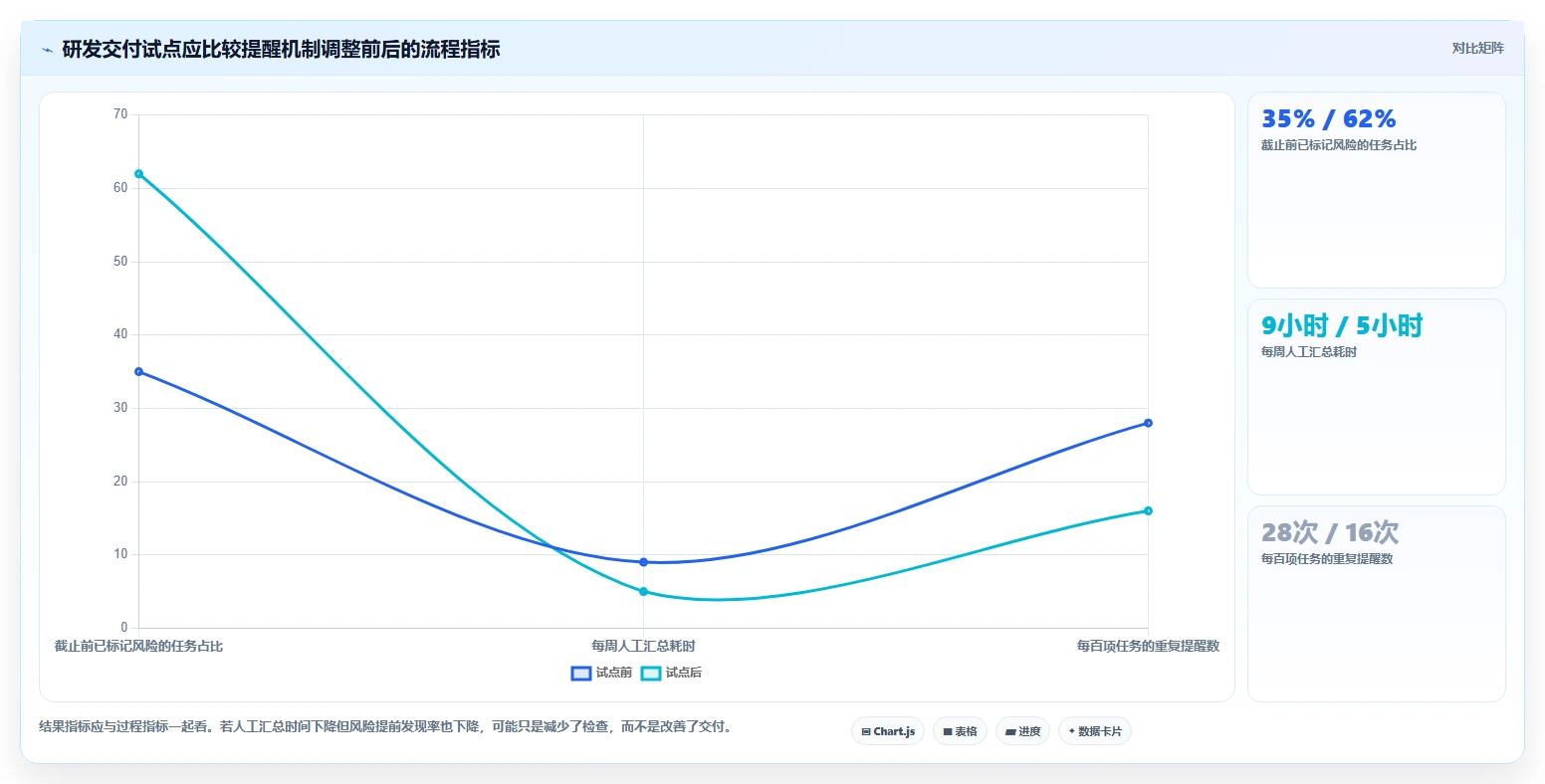This screenshot has width=1545, height=784.
Task: Switch to the 数据卡片 view tab
Action: [x=1095, y=731]
